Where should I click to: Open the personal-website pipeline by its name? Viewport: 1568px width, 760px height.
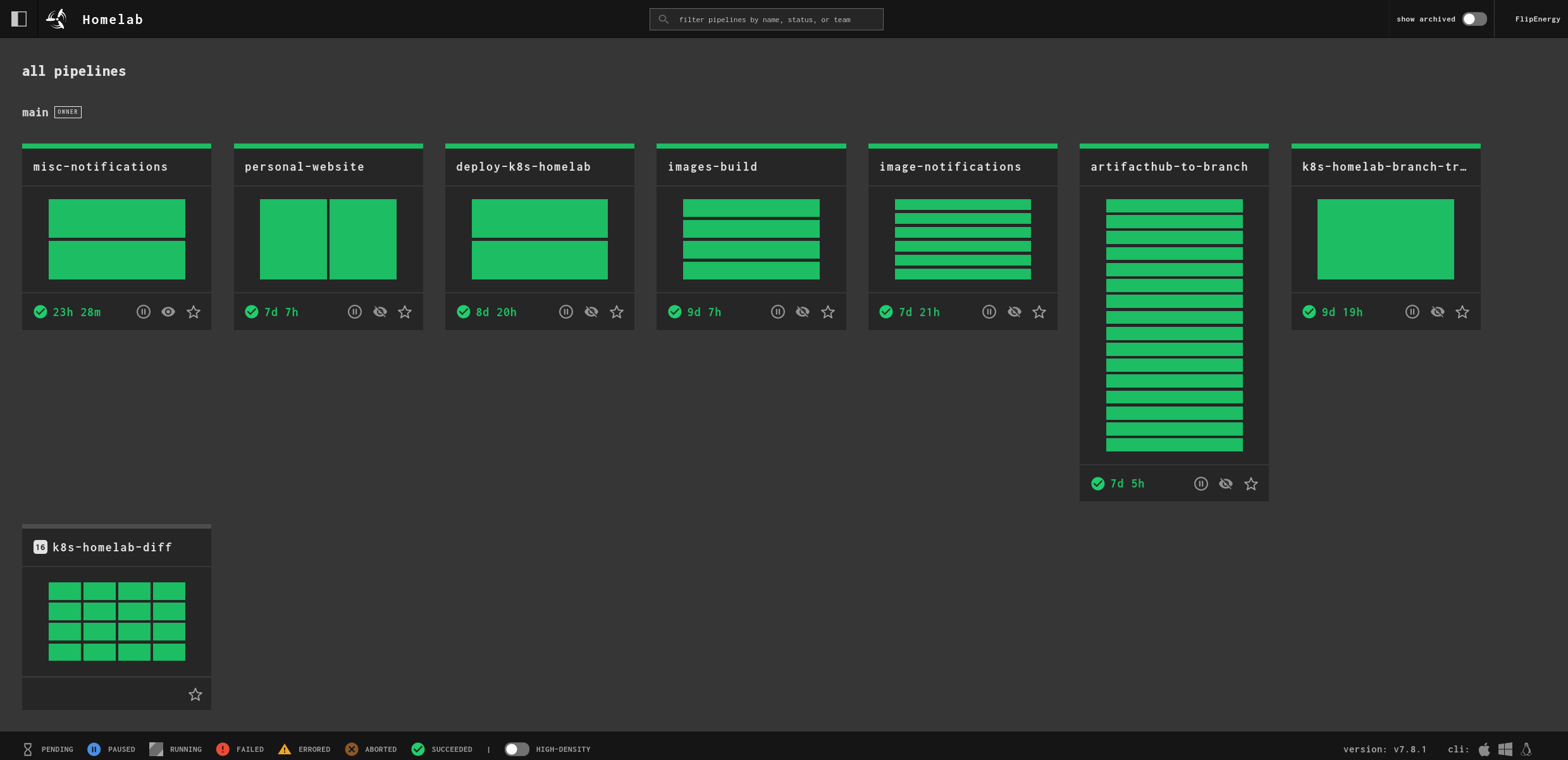304,166
